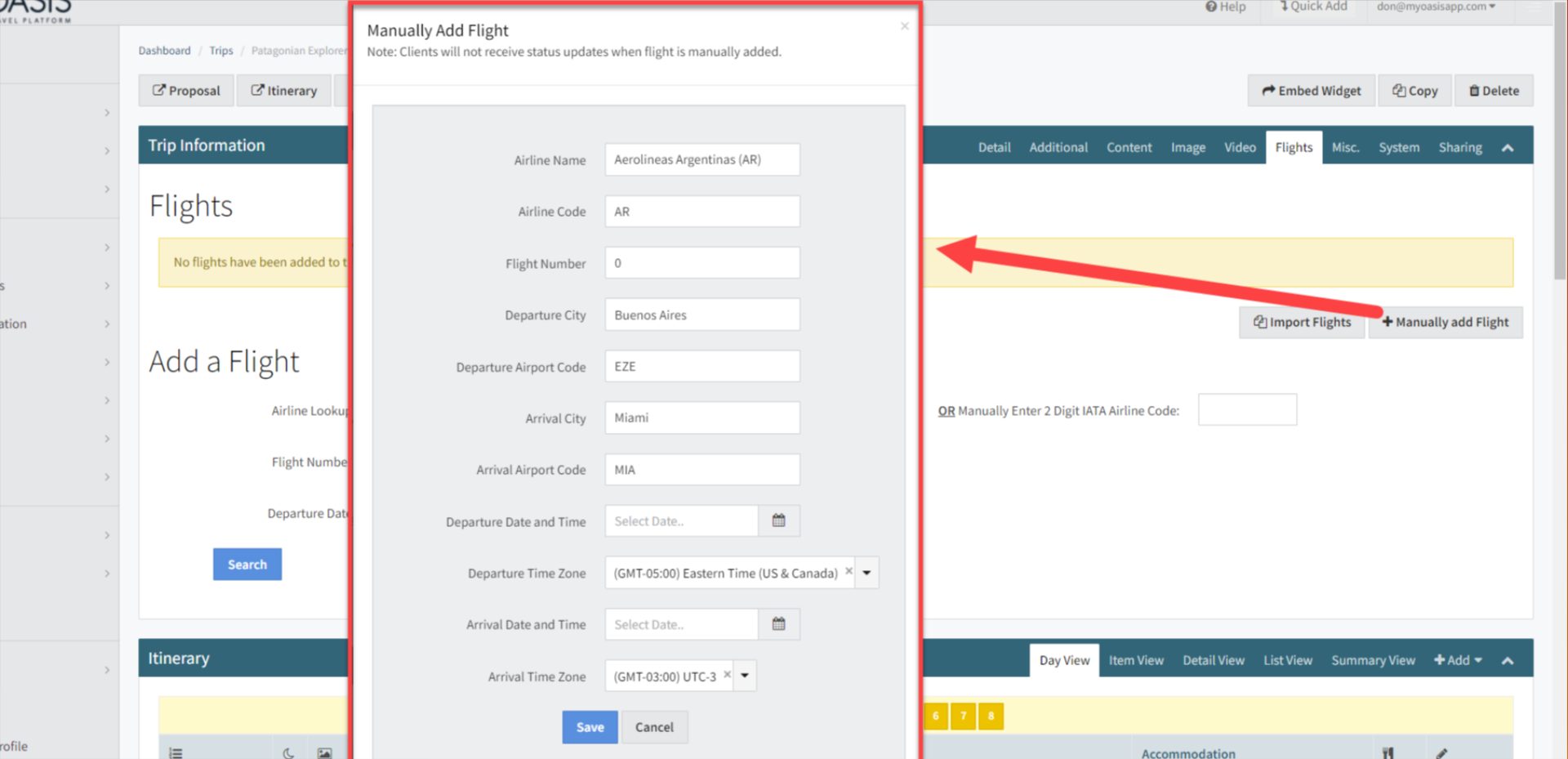Screen dimensions: 1568x759
Task: Click the 2 Digit IATA Airline Code field
Action: tap(1247, 409)
